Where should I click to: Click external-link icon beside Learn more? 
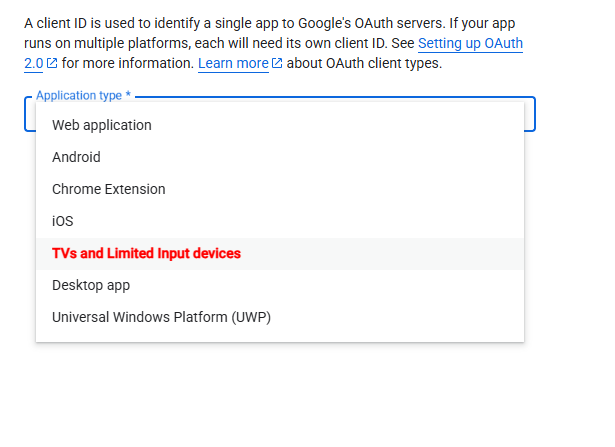pos(277,64)
